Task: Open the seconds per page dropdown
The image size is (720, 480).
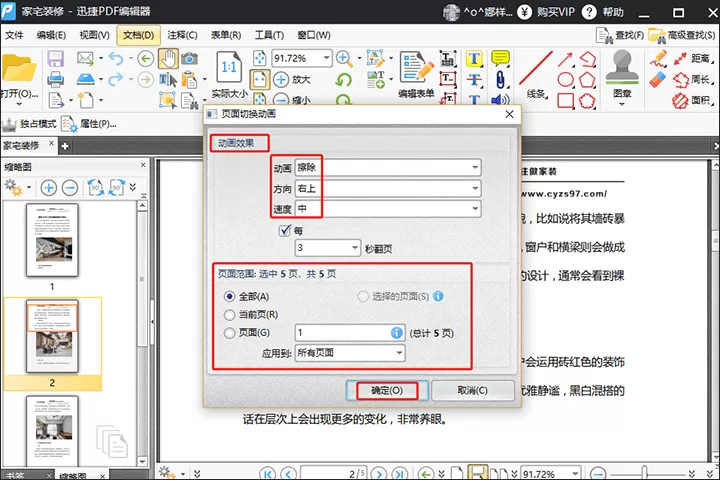Action: 327,248
